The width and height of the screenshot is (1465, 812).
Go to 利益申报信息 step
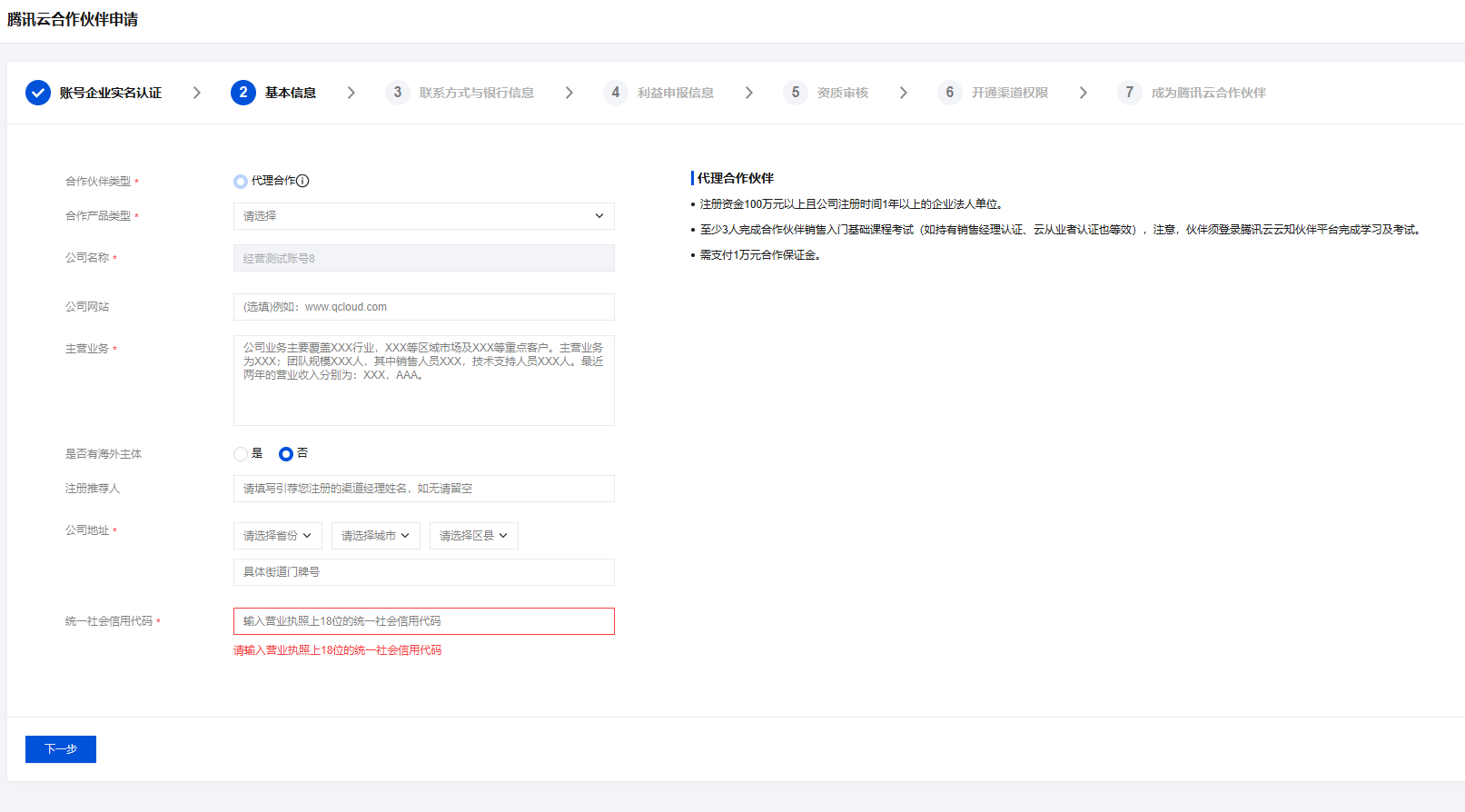(x=676, y=93)
